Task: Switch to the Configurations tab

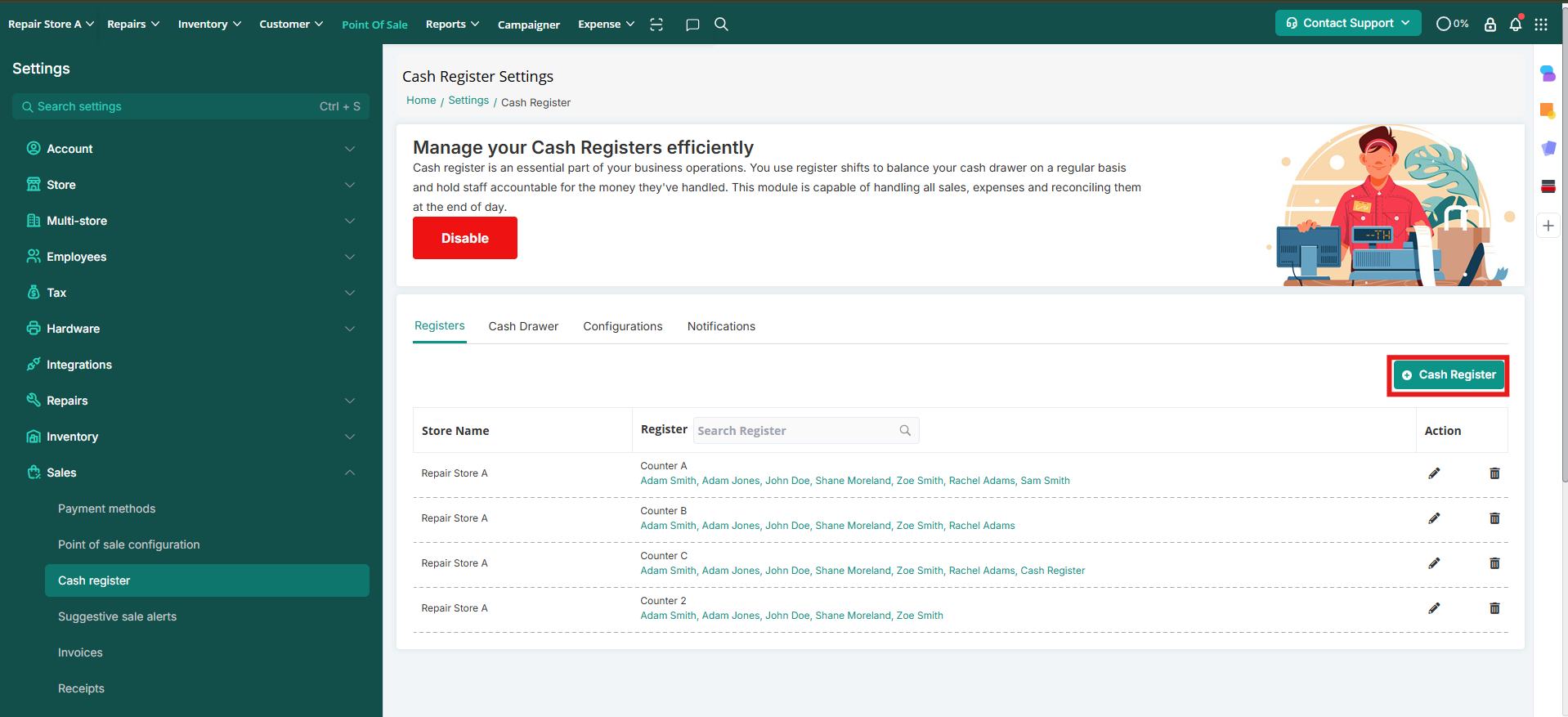Action: pos(622,326)
